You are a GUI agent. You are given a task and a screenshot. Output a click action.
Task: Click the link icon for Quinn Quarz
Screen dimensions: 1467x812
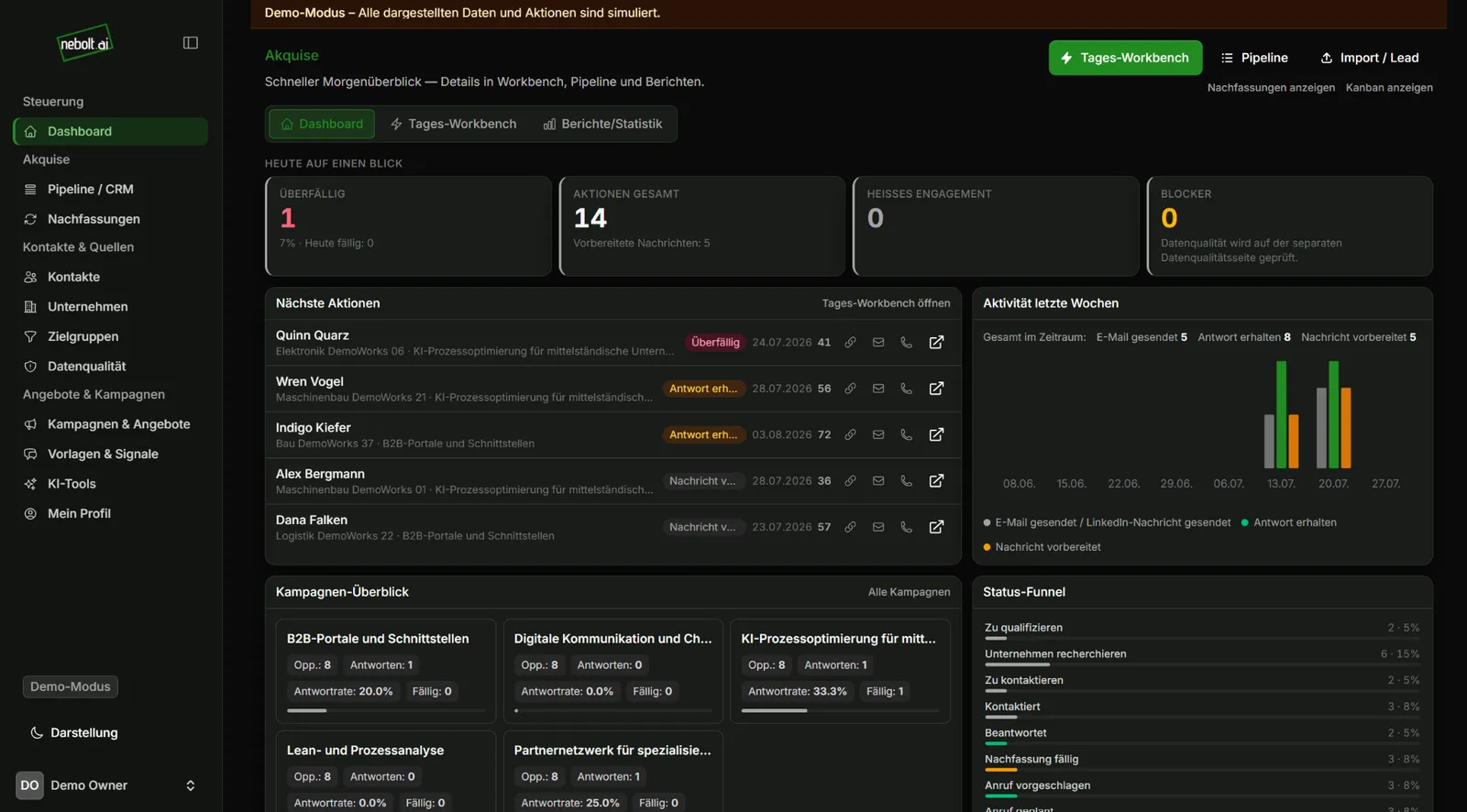tap(850, 343)
